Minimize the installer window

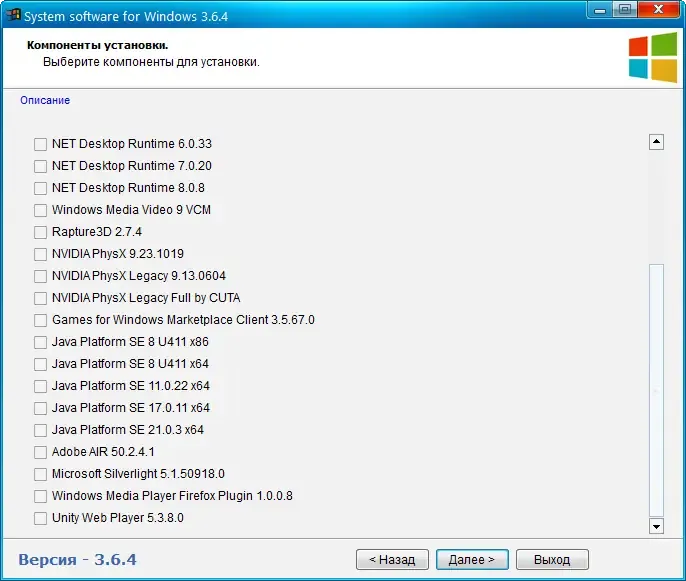tap(600, 10)
